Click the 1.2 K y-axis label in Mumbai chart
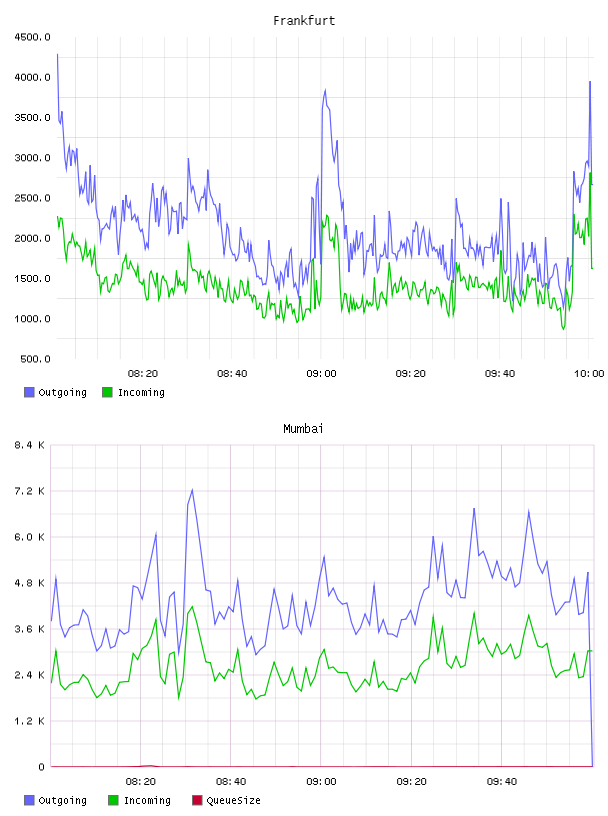This screenshot has height=816, width=608. tap(29, 721)
